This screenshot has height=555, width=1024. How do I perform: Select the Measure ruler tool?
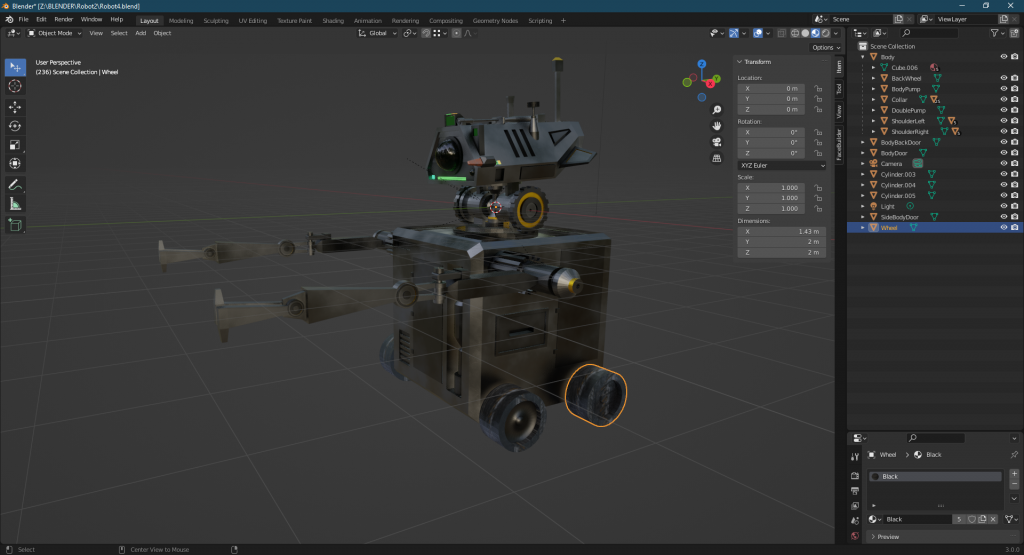click(15, 204)
